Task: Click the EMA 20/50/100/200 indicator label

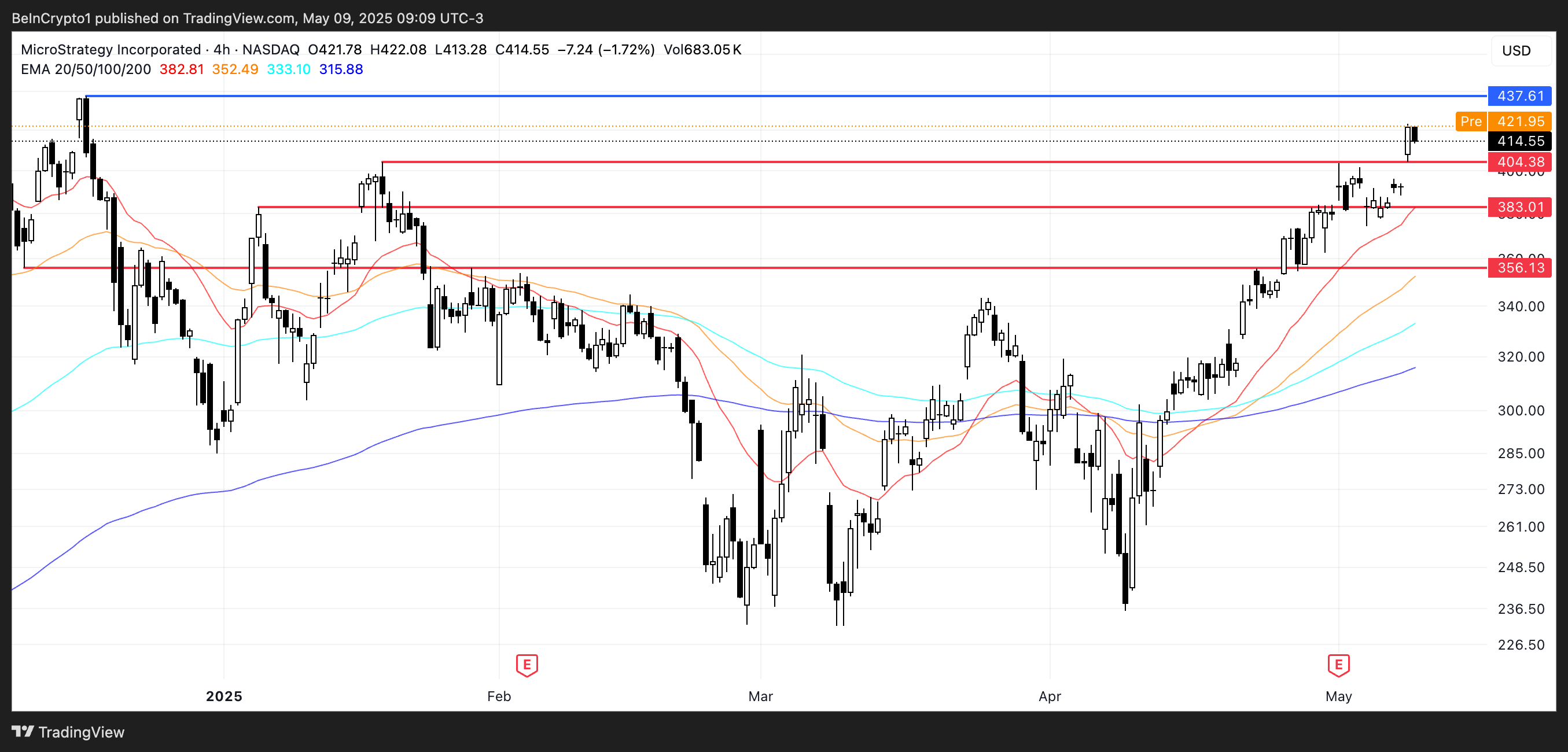Action: coord(86,69)
